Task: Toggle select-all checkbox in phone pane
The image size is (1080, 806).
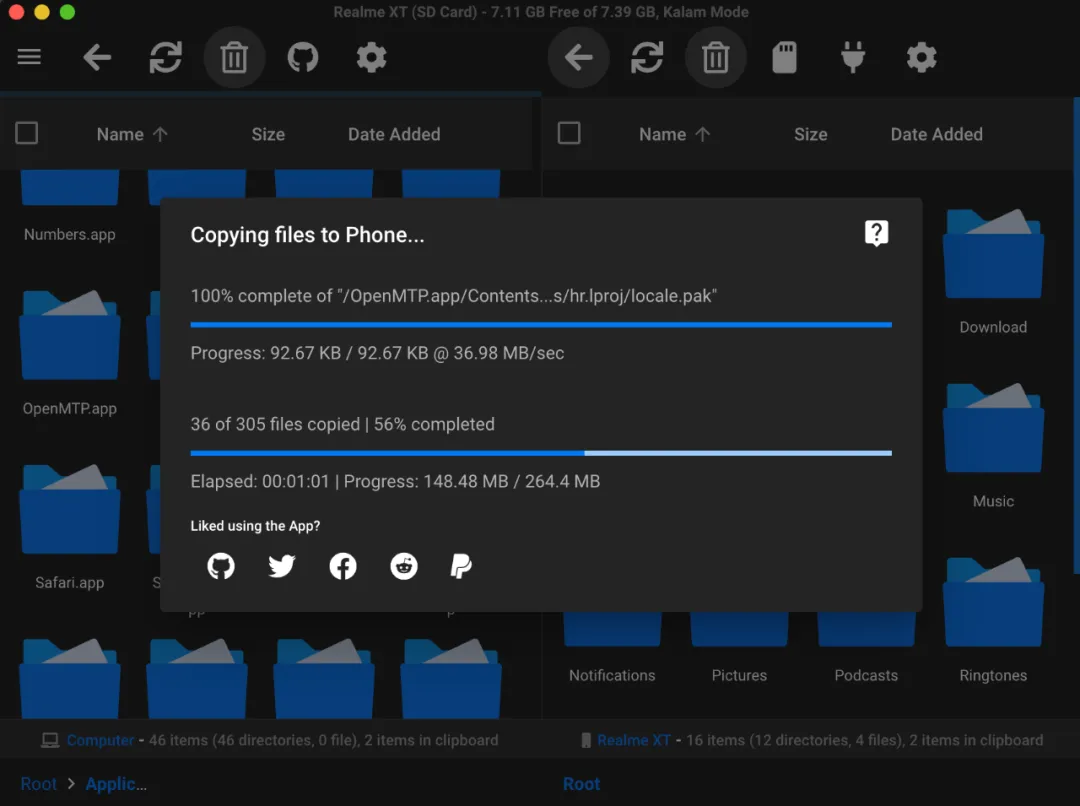Action: click(x=569, y=133)
